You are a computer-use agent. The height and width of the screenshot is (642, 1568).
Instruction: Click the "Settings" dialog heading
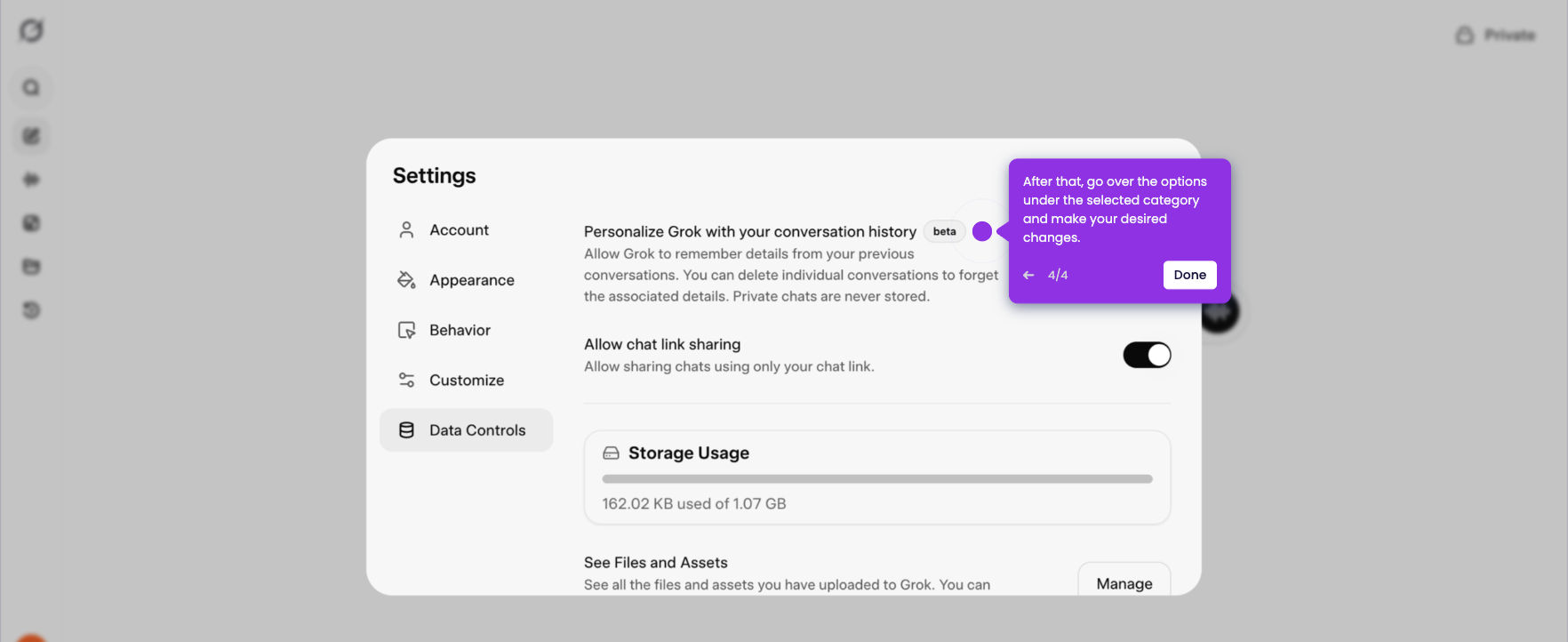click(435, 176)
